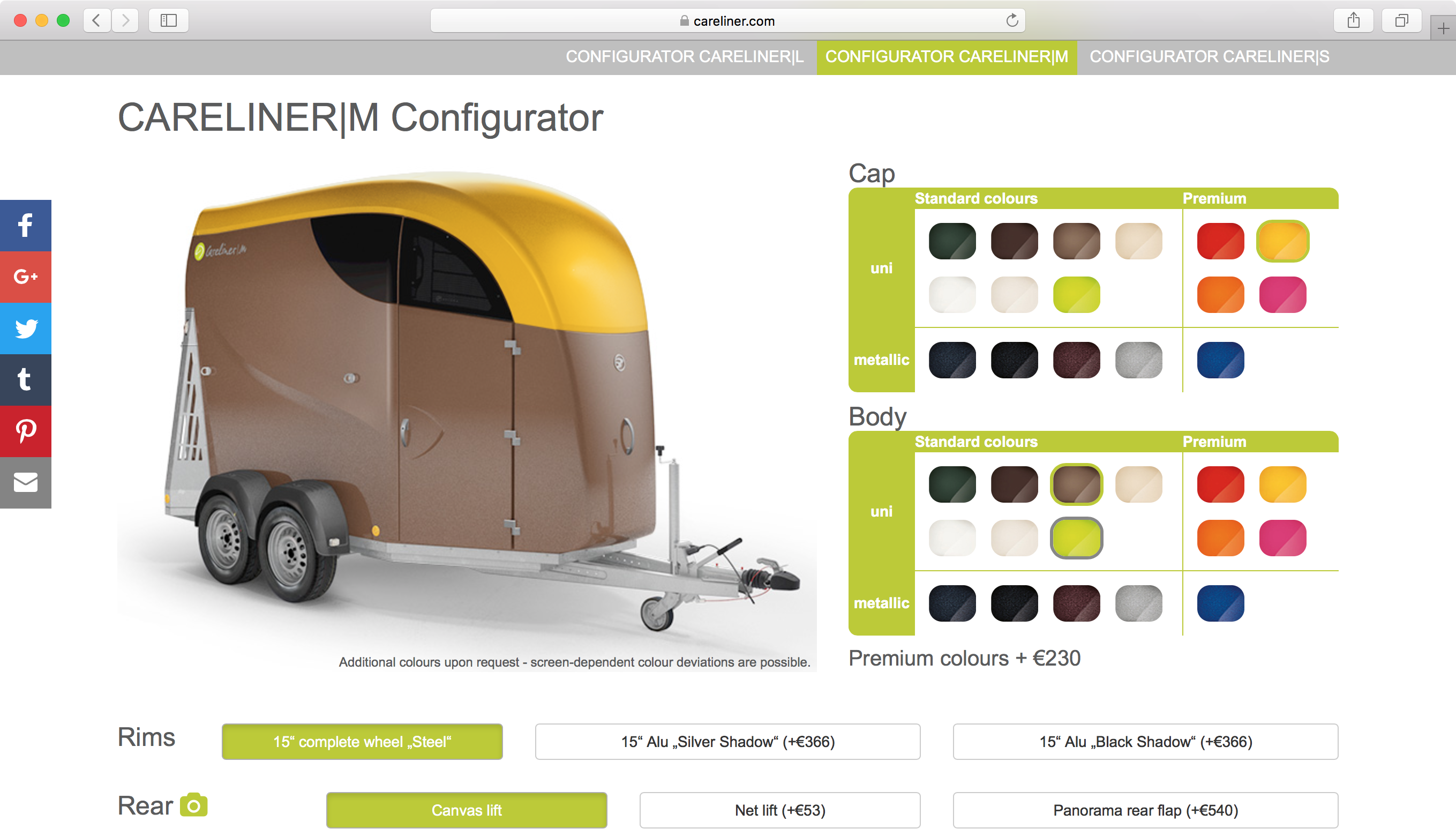1456x836 pixels.
Task: Pick metallic navy Body colour
Action: coord(952,603)
